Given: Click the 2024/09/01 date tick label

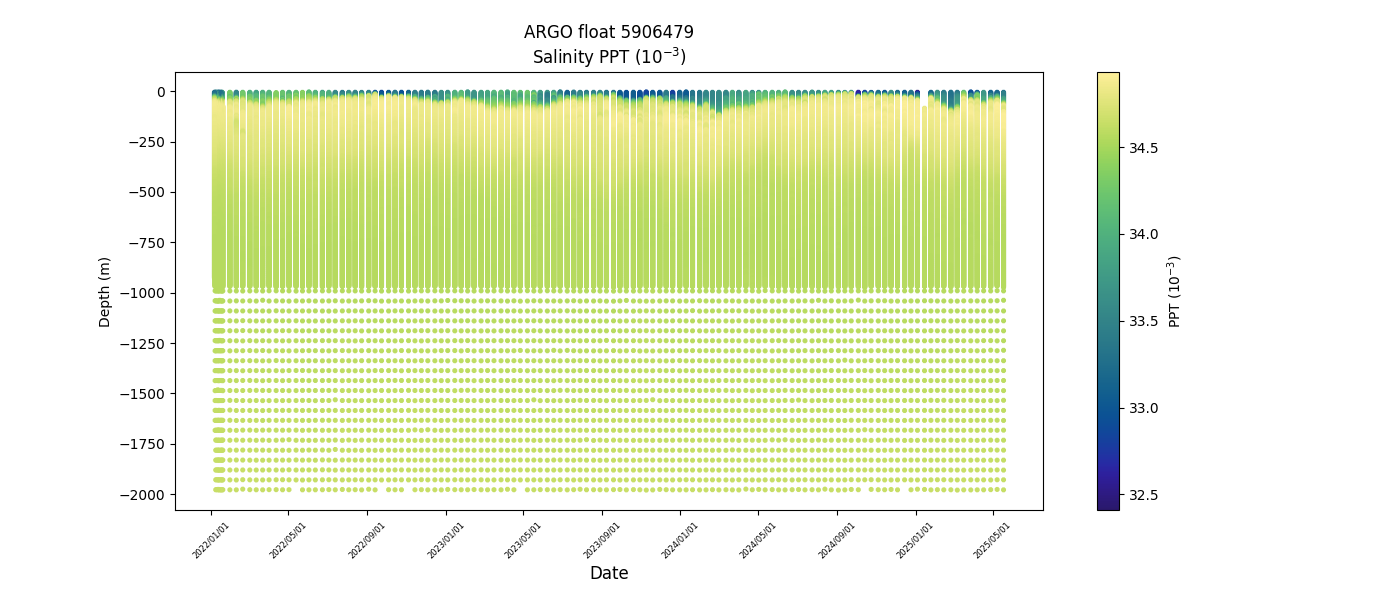Looking at the screenshot, I should pos(838,541).
